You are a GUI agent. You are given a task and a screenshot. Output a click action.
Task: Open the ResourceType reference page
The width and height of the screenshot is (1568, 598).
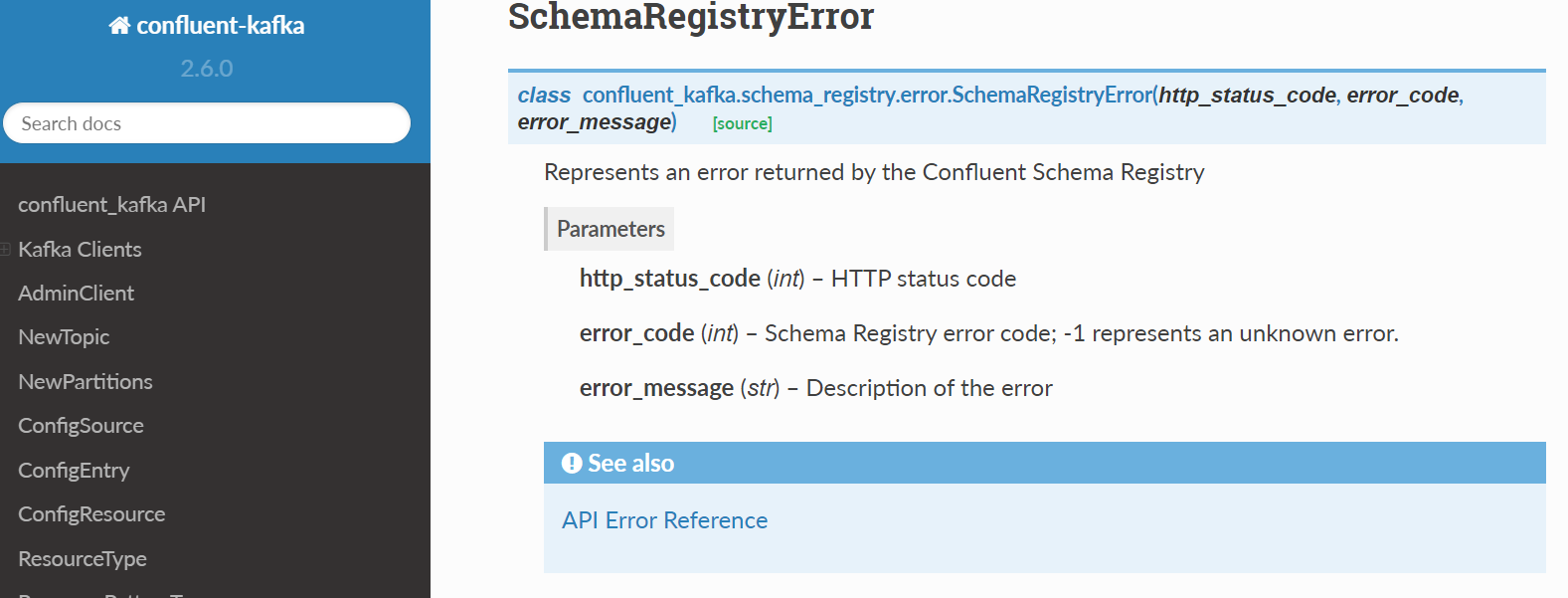(83, 558)
